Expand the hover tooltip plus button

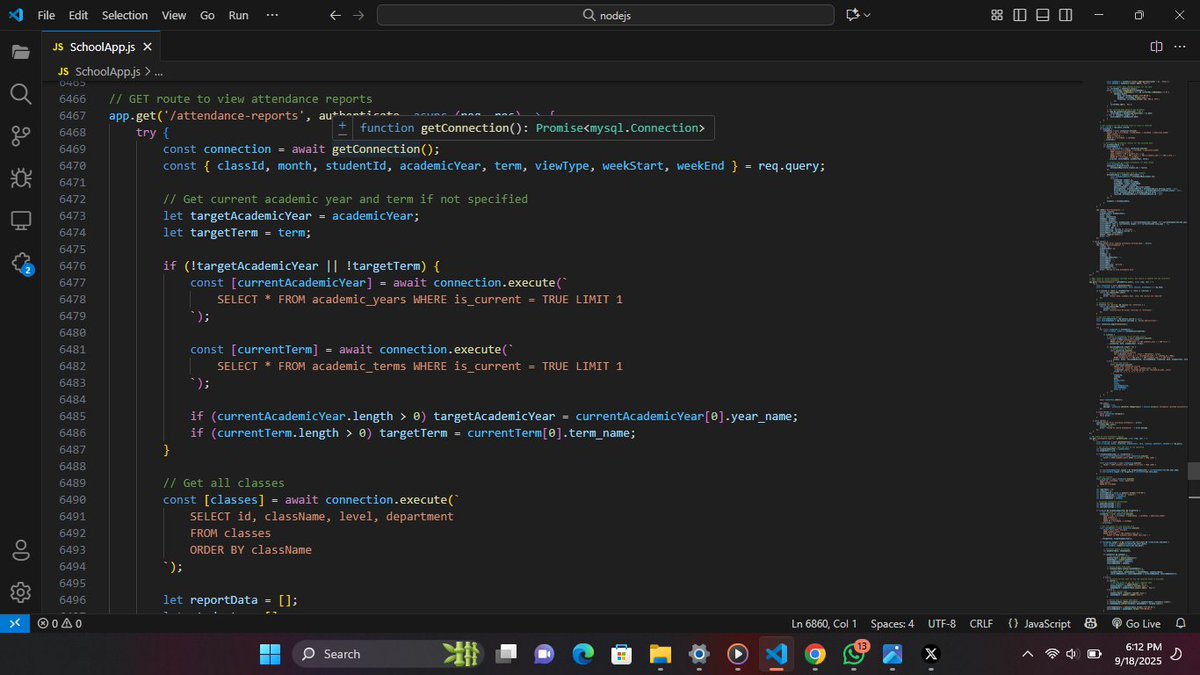(342, 124)
